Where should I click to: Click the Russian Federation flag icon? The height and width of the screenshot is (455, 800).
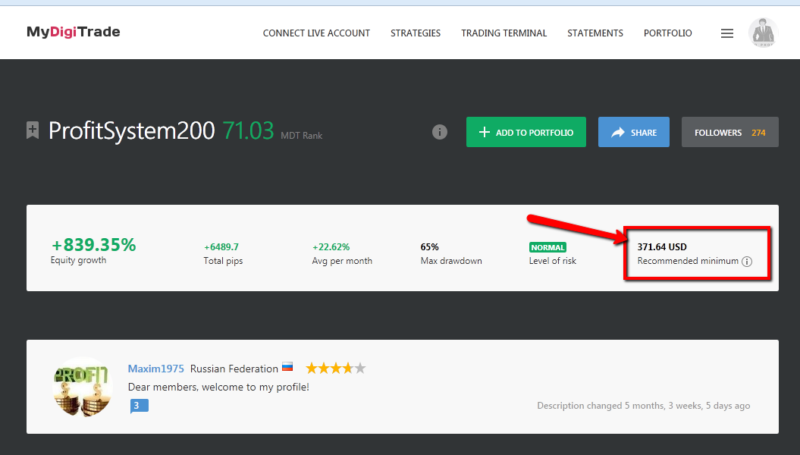click(x=288, y=367)
